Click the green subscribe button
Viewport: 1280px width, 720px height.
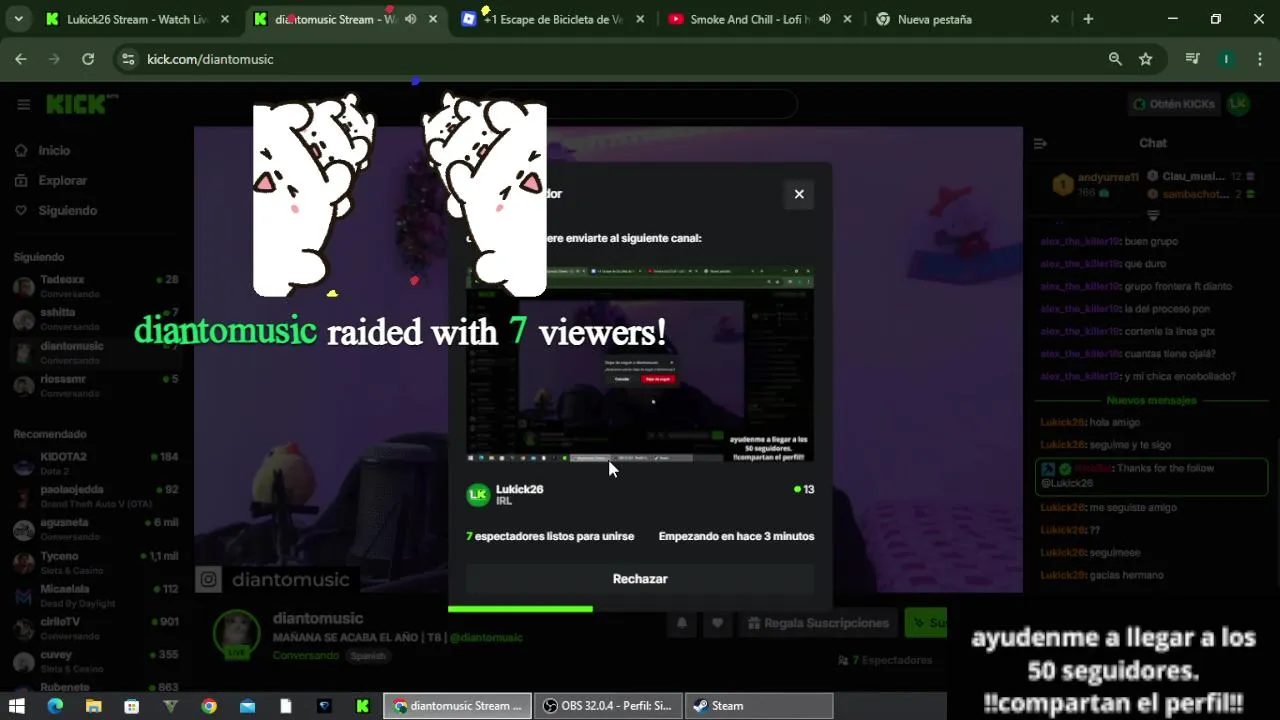tap(925, 623)
